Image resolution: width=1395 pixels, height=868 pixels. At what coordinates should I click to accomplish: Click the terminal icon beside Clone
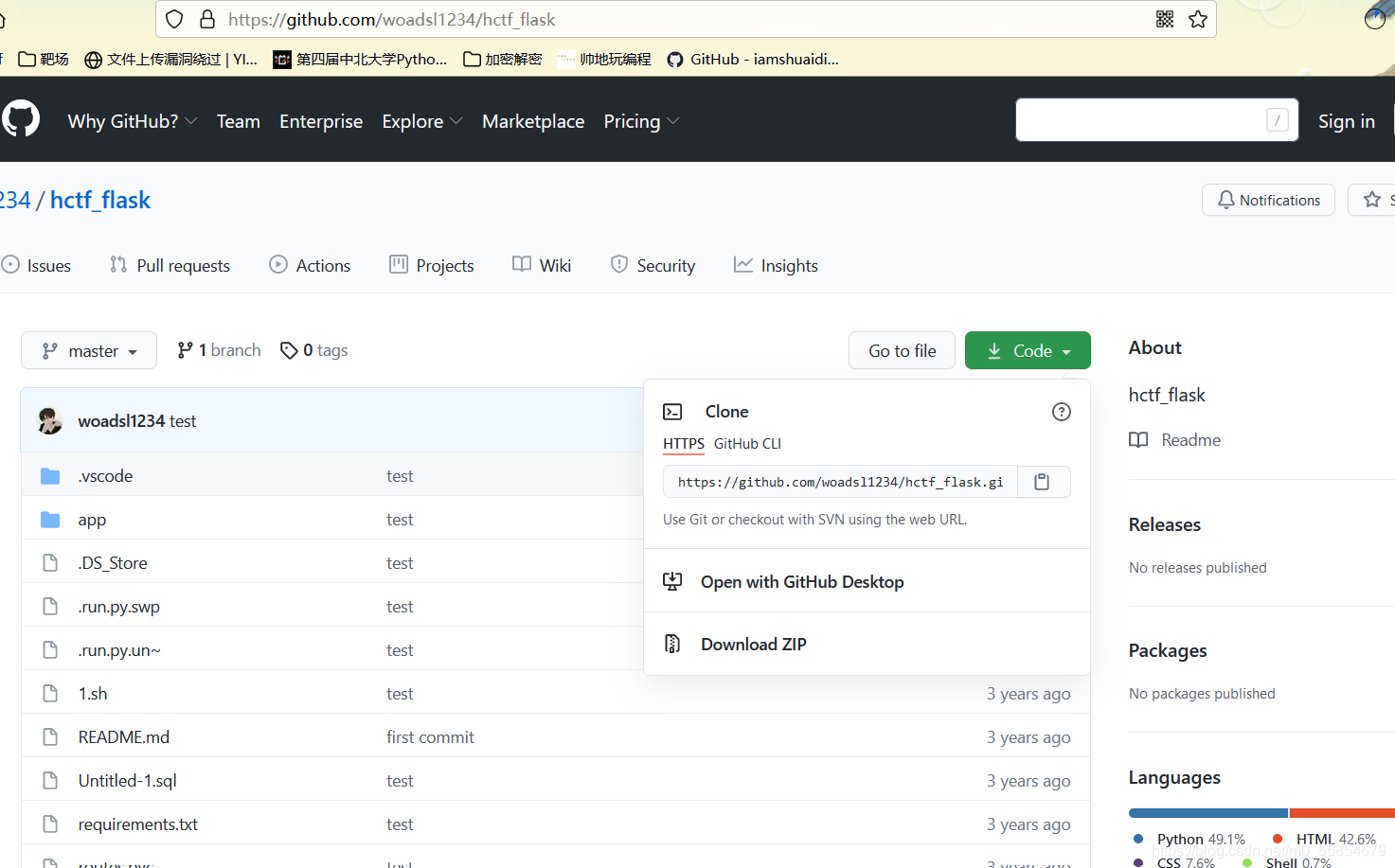coord(672,412)
